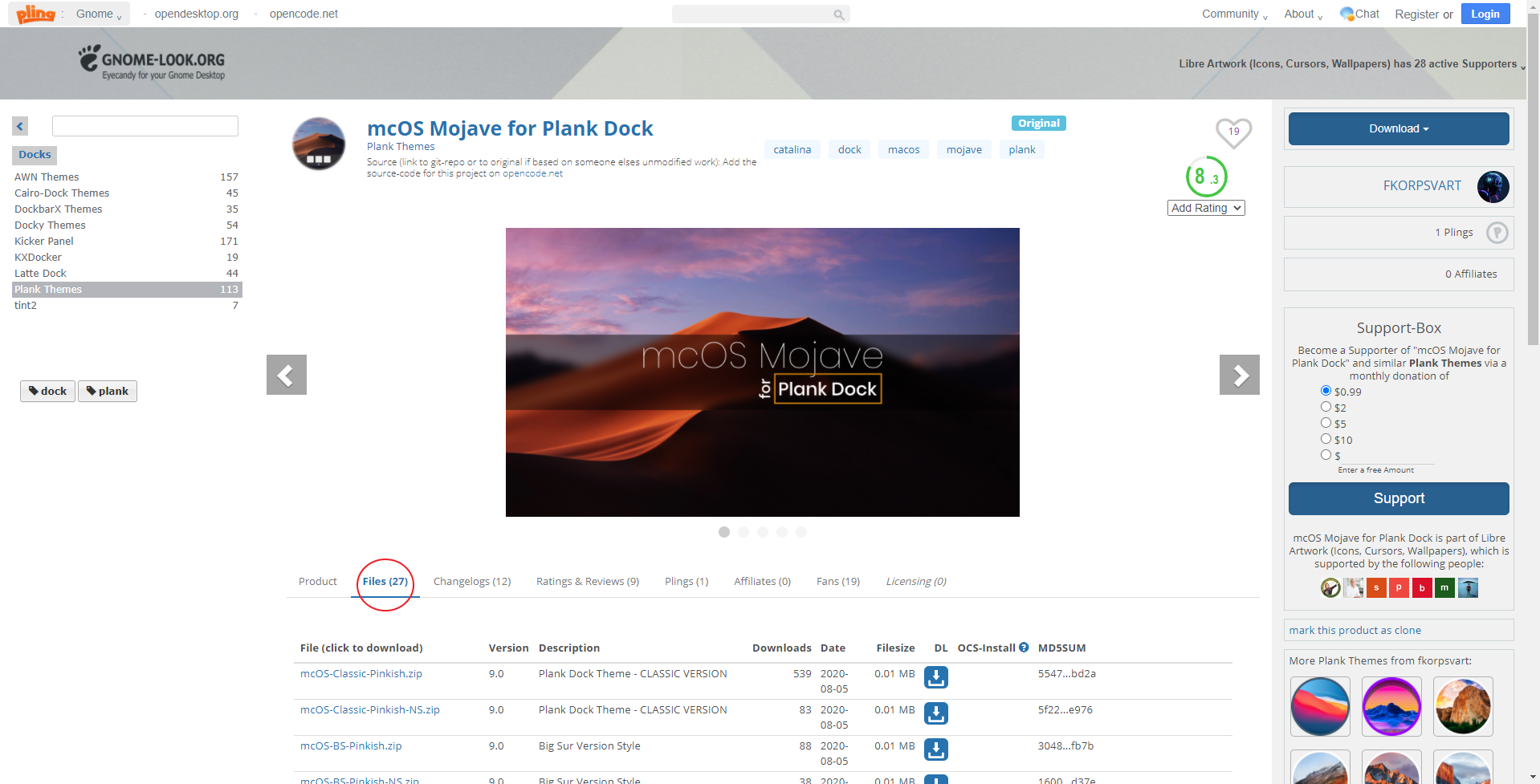Click the heart fan icon showing 19
The height and width of the screenshot is (784, 1540).
tap(1233, 132)
